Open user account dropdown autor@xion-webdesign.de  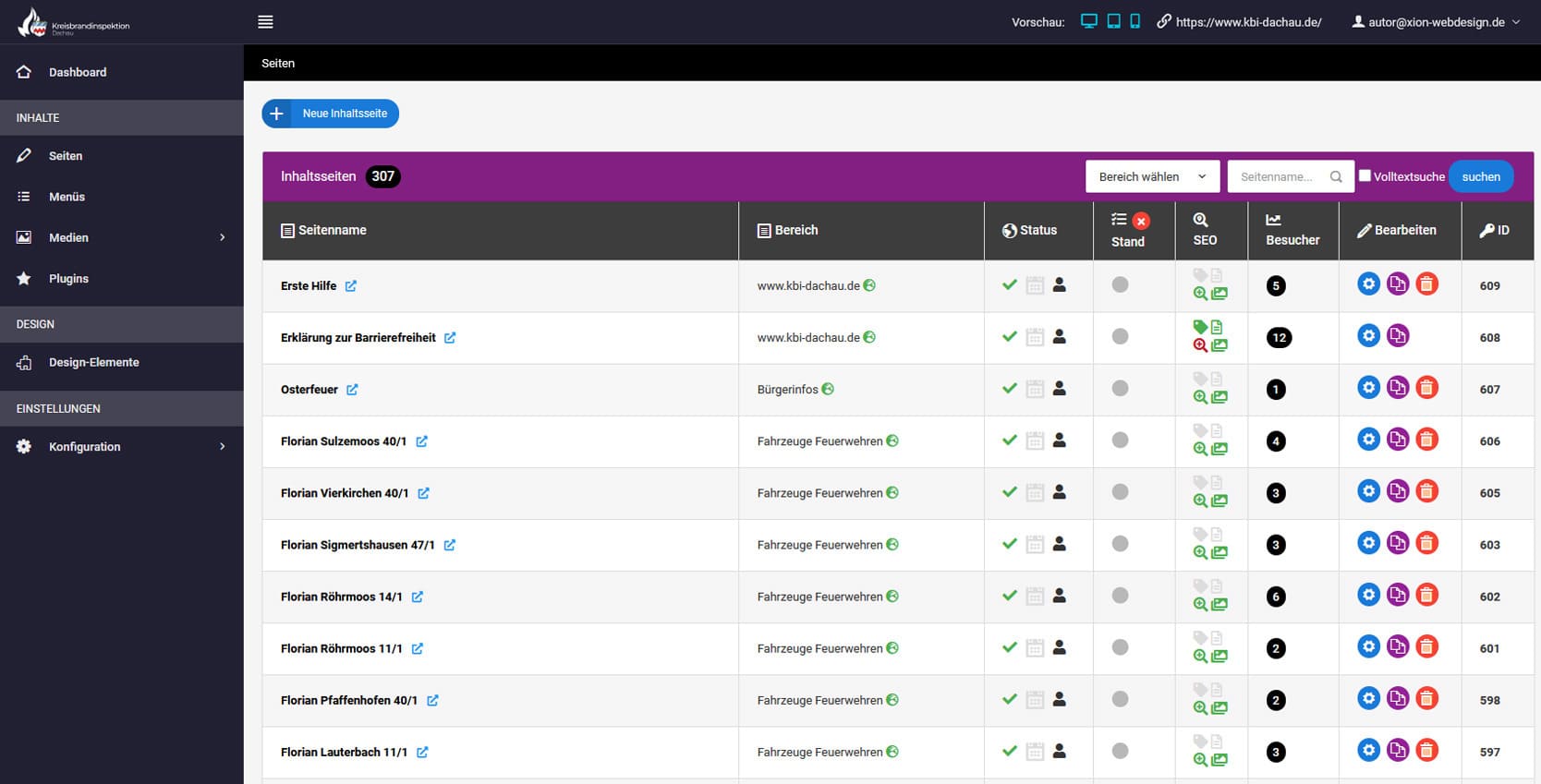click(x=1436, y=22)
